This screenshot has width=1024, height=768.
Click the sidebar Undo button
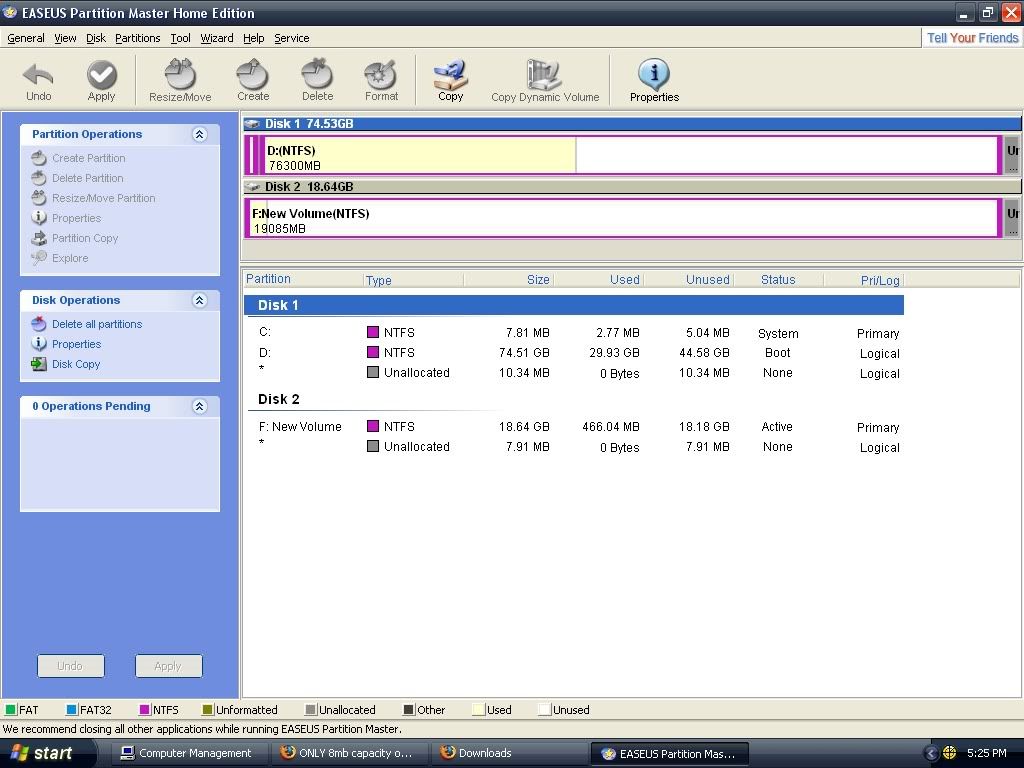pyautogui.click(x=71, y=666)
